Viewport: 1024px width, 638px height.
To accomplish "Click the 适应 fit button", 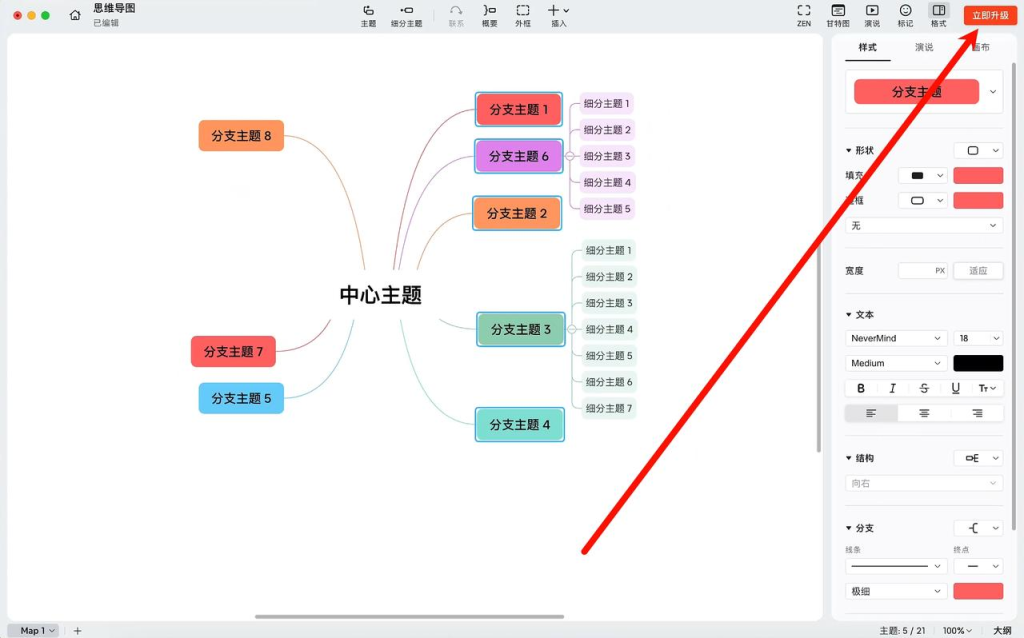I will click(x=978, y=270).
